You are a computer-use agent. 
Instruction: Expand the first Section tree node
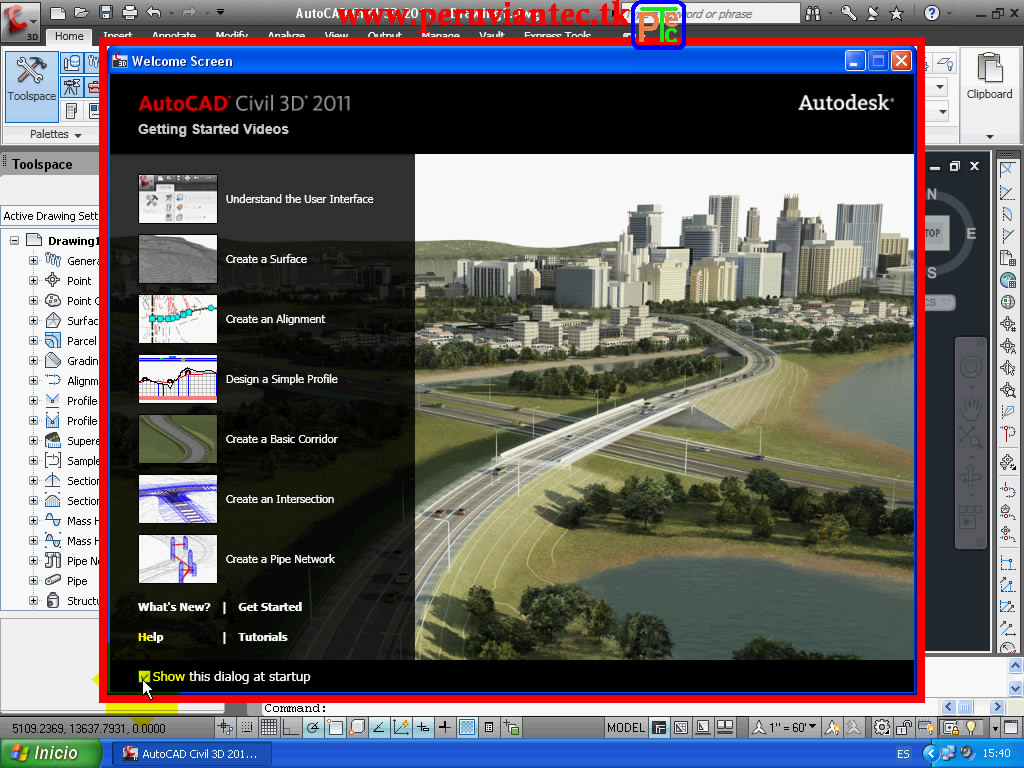point(33,481)
